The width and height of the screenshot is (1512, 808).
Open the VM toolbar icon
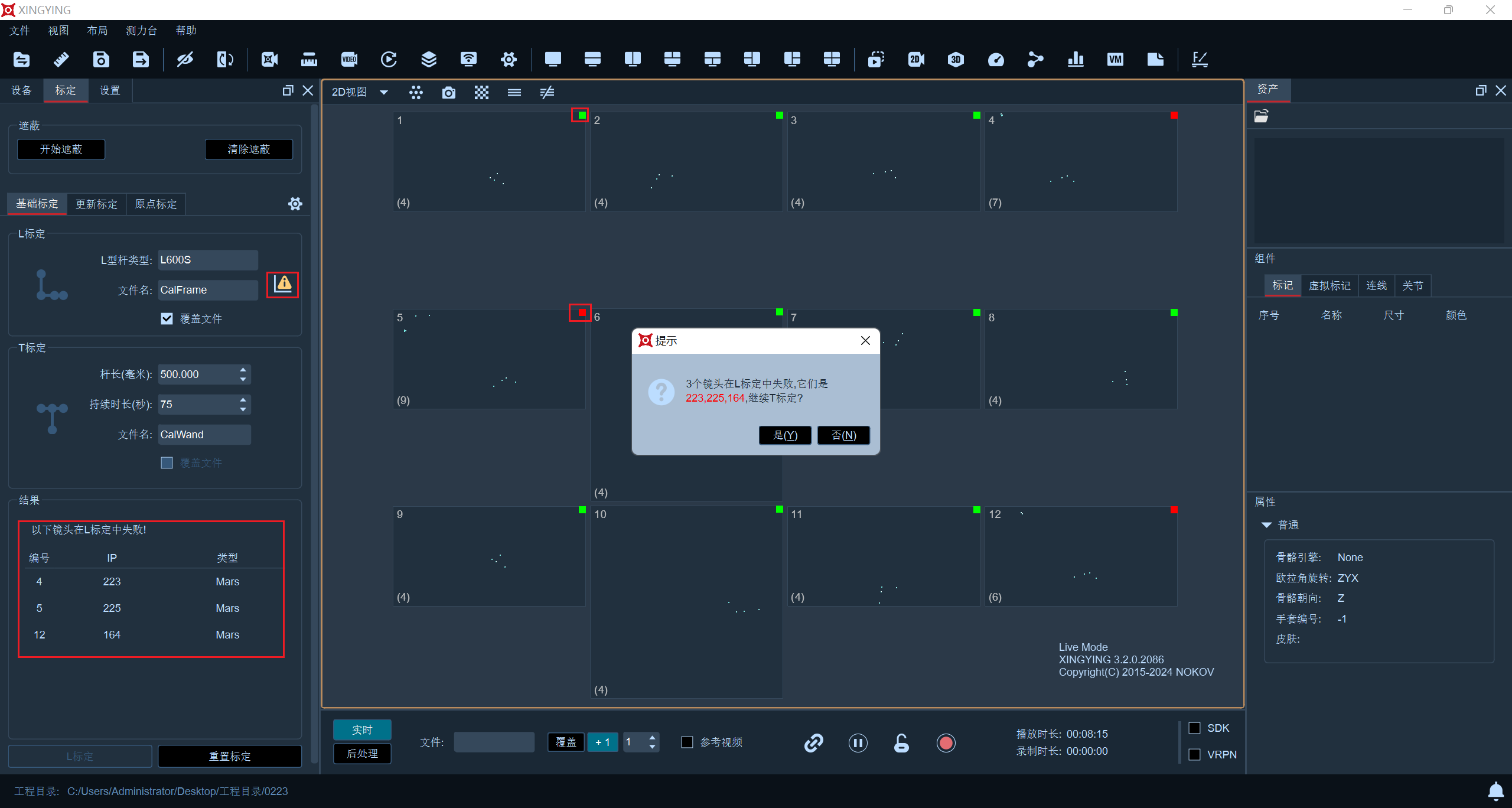pos(1115,59)
